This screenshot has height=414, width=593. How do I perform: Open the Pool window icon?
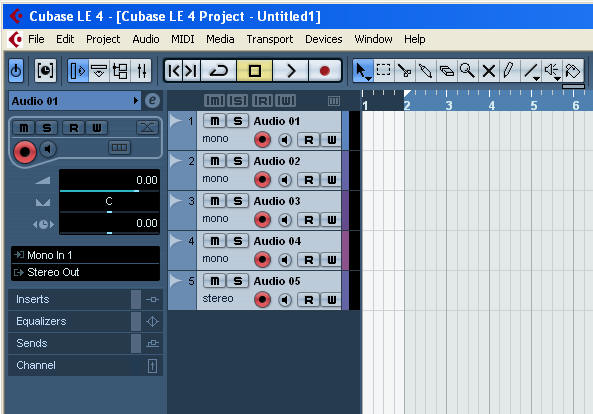coord(120,71)
